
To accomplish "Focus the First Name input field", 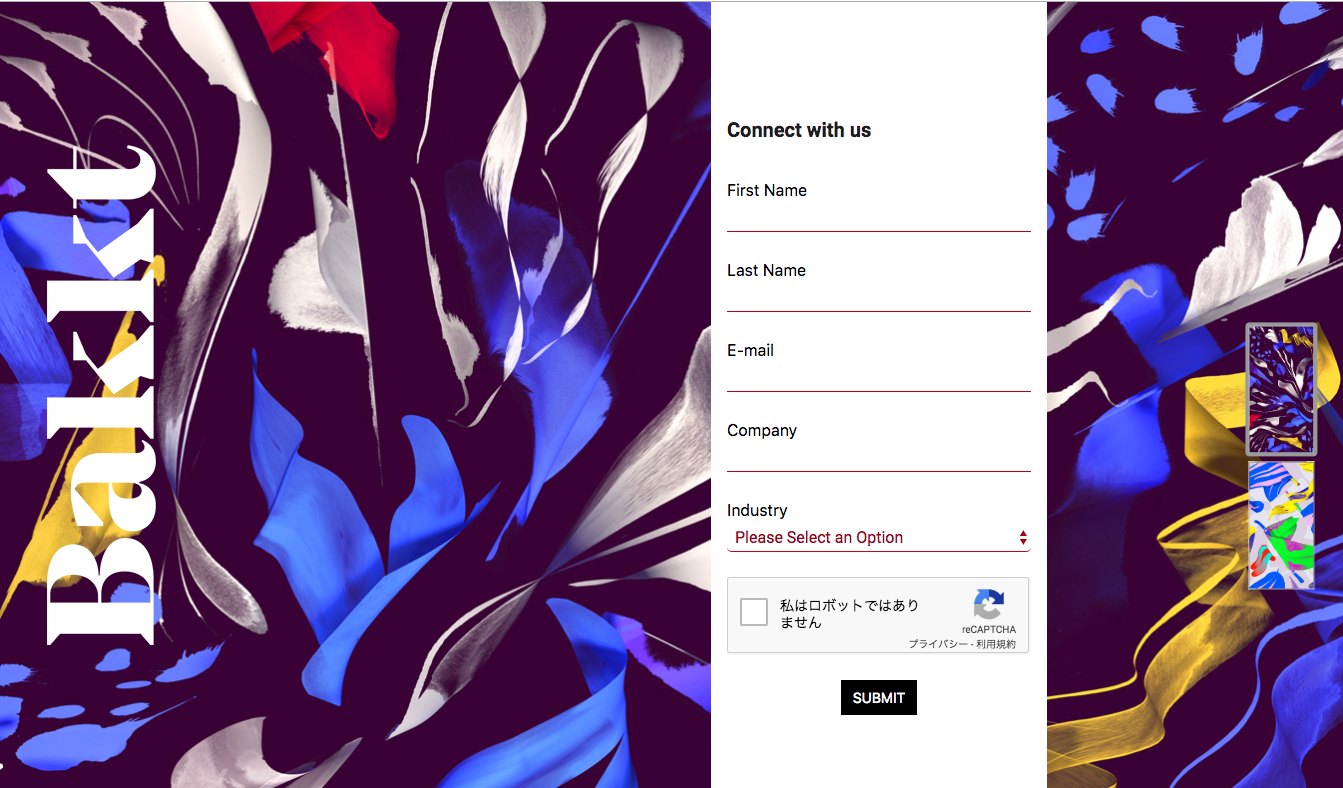I will click(x=878, y=218).
